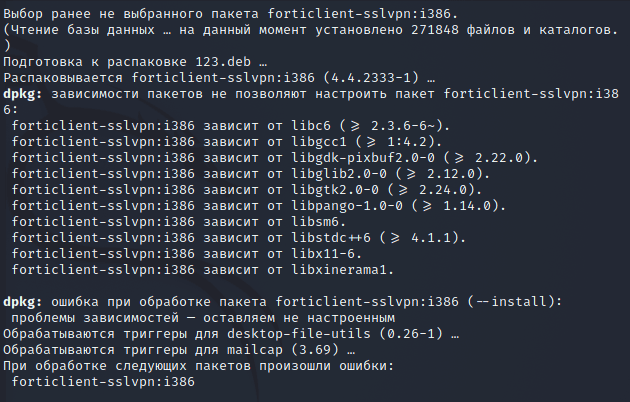The width and height of the screenshot is (630, 402).
Task: Click the bold dpkg label before 'ошибка'
Action: click(x=21, y=301)
